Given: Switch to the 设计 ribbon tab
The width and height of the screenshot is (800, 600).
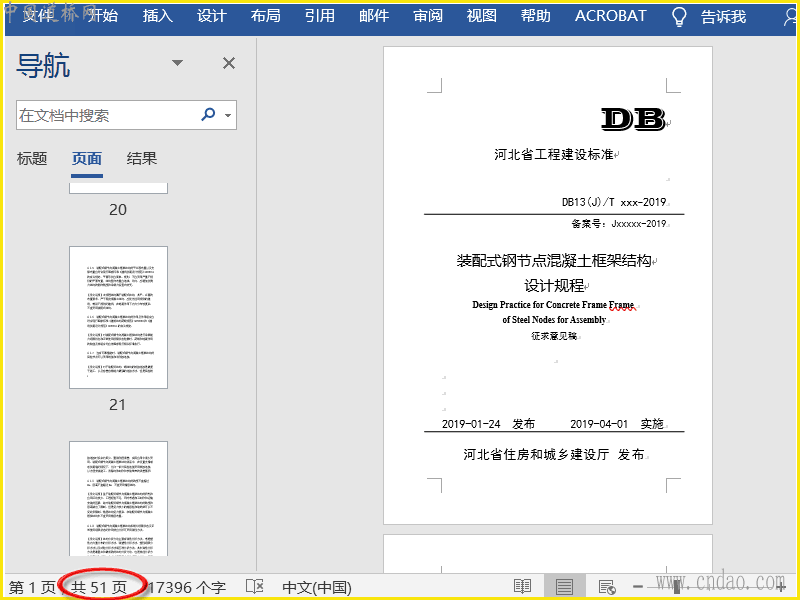Looking at the screenshot, I should pos(211,16).
